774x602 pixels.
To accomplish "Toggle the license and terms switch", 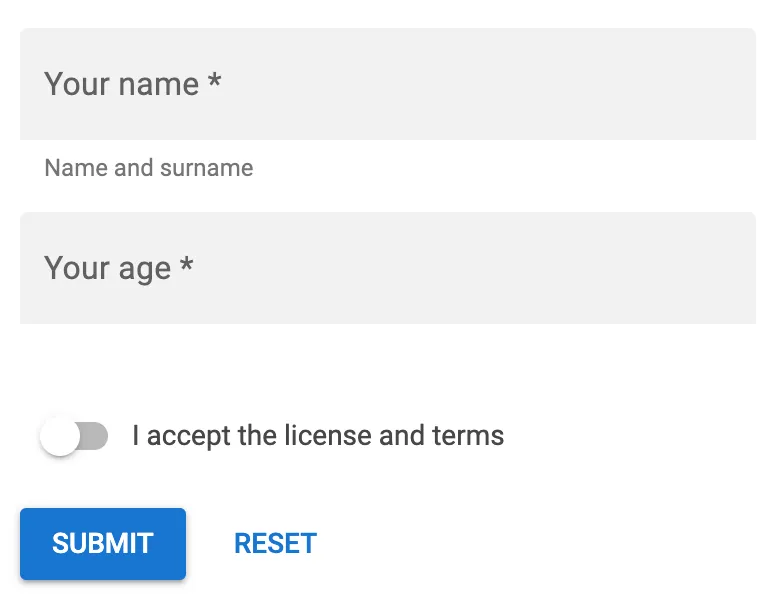I will point(74,437).
